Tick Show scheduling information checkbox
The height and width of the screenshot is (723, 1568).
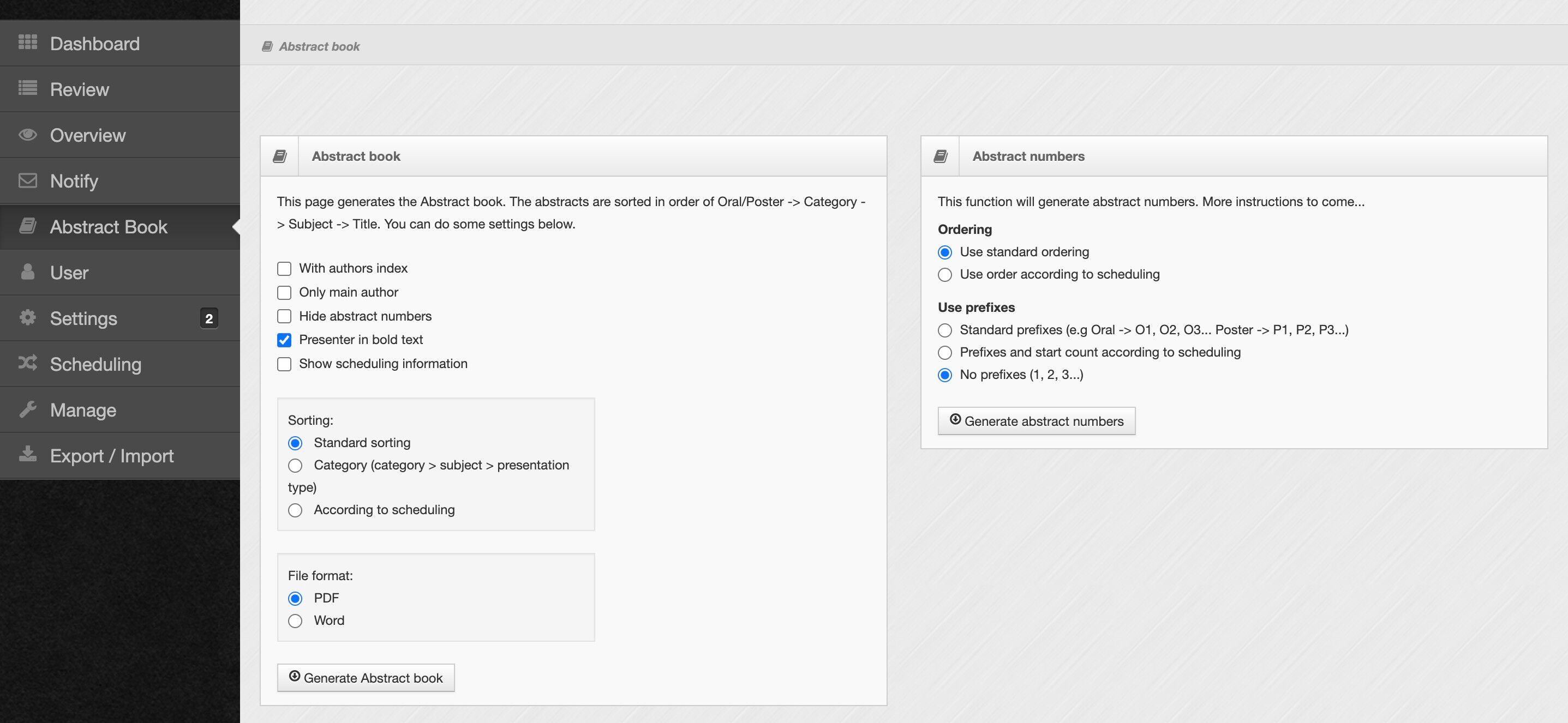point(284,364)
